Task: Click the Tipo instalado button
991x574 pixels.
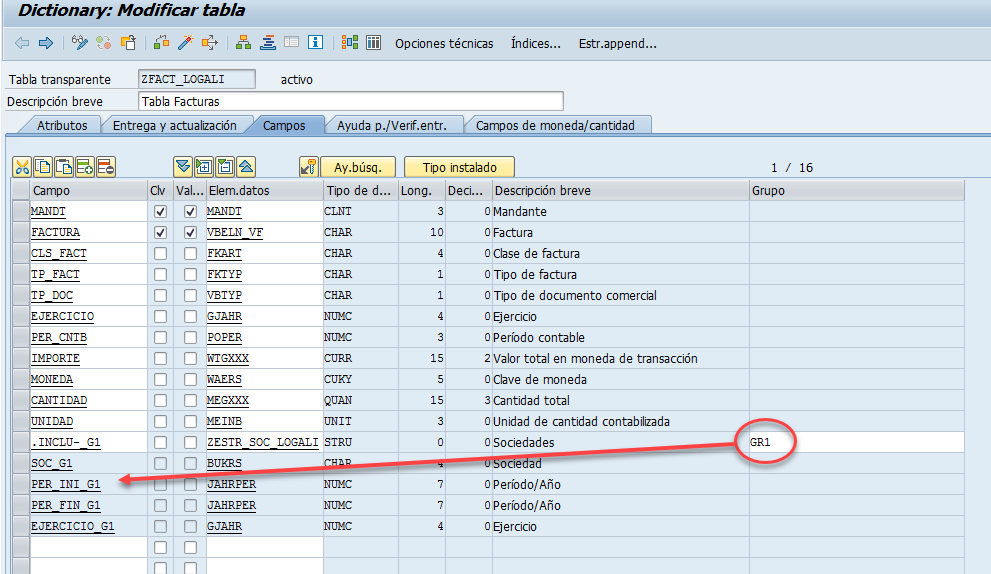Action: [x=459, y=168]
